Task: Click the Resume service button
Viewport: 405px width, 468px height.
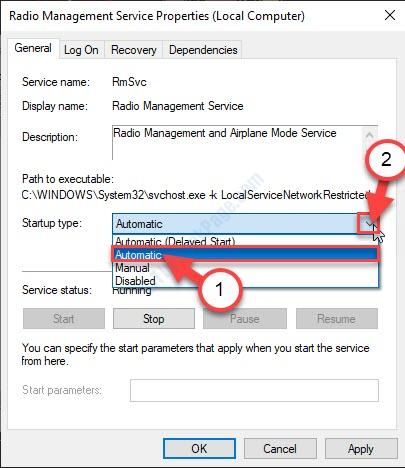Action: (337, 319)
